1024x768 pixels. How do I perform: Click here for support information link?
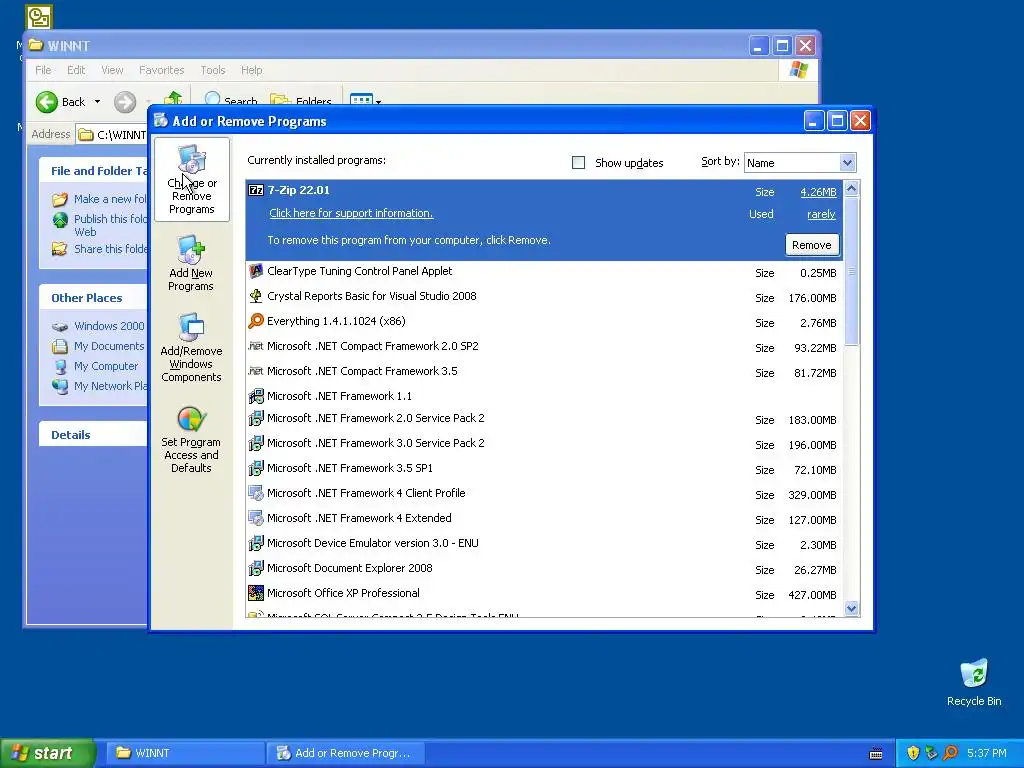click(351, 213)
